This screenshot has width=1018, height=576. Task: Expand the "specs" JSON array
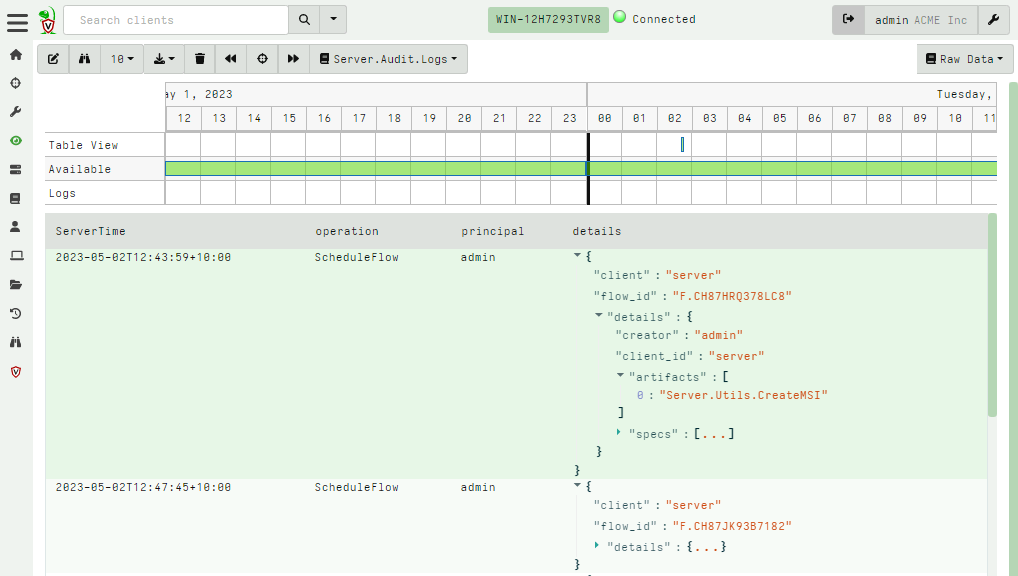click(619, 432)
